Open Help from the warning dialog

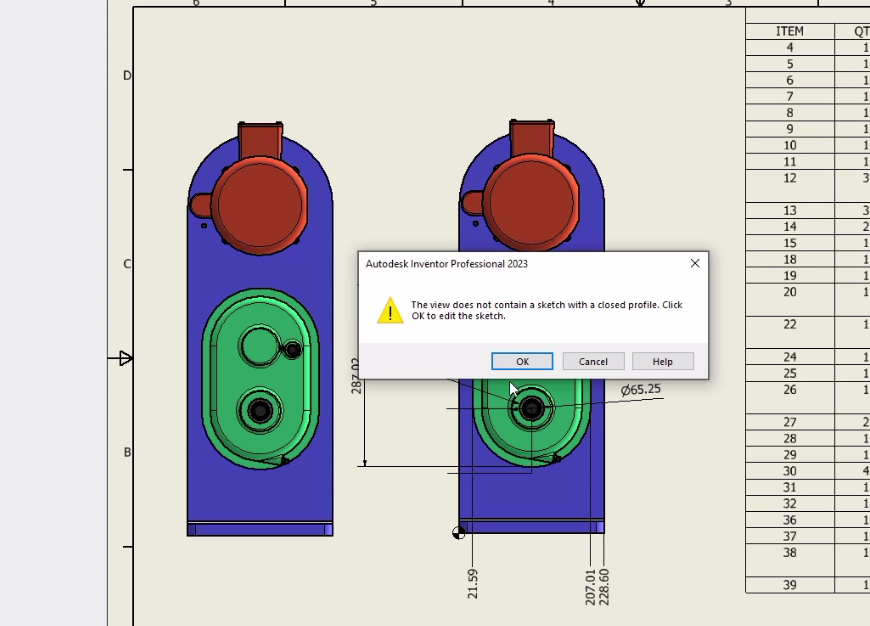(662, 361)
